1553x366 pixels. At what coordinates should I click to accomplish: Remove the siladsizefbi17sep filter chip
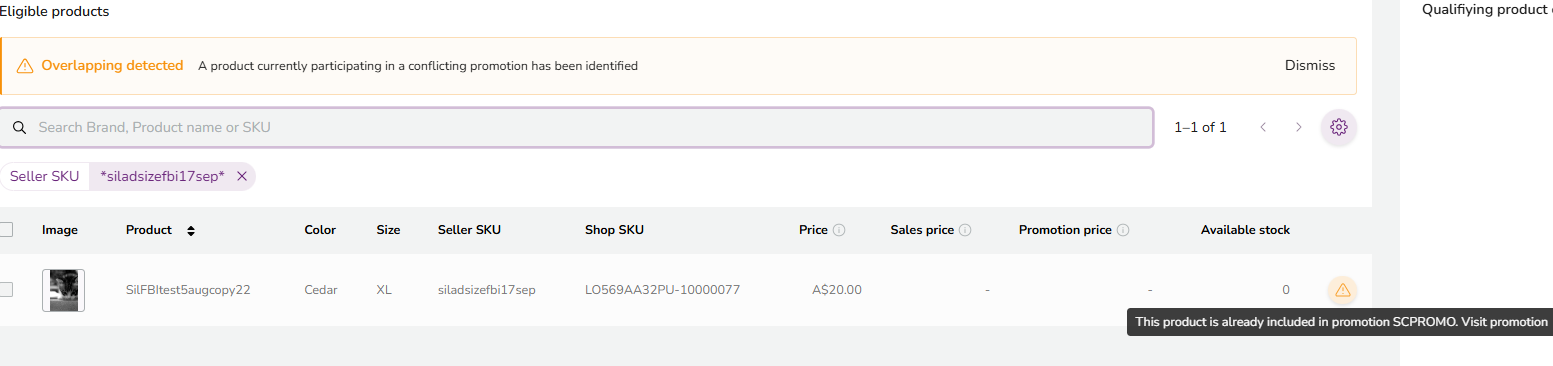[242, 176]
